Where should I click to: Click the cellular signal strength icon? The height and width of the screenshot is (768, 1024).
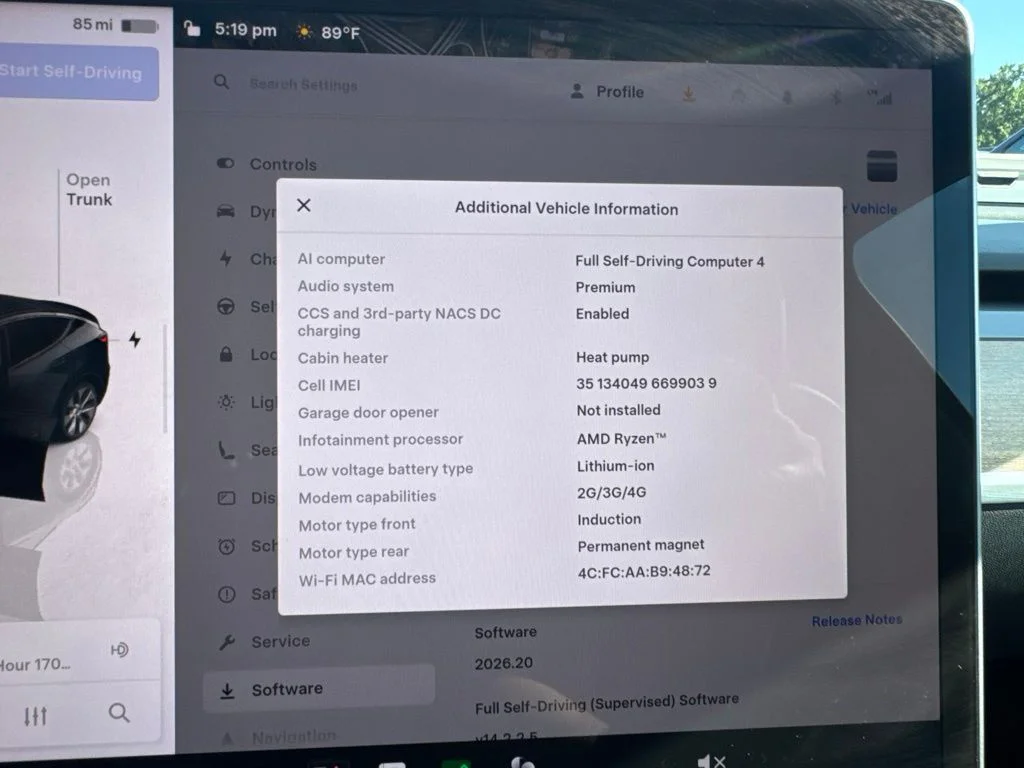coord(881,97)
